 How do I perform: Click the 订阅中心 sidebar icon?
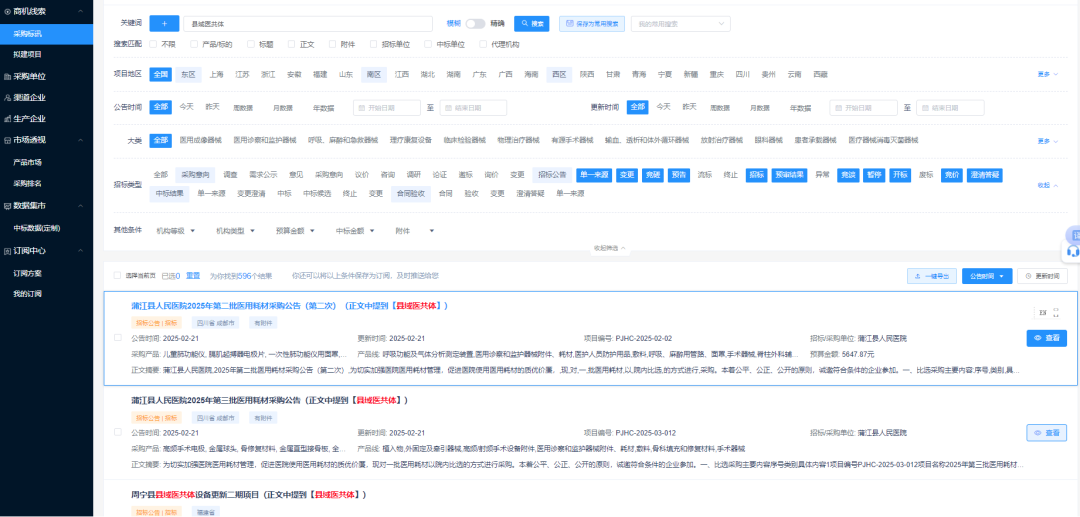pyautogui.click(x=7, y=251)
